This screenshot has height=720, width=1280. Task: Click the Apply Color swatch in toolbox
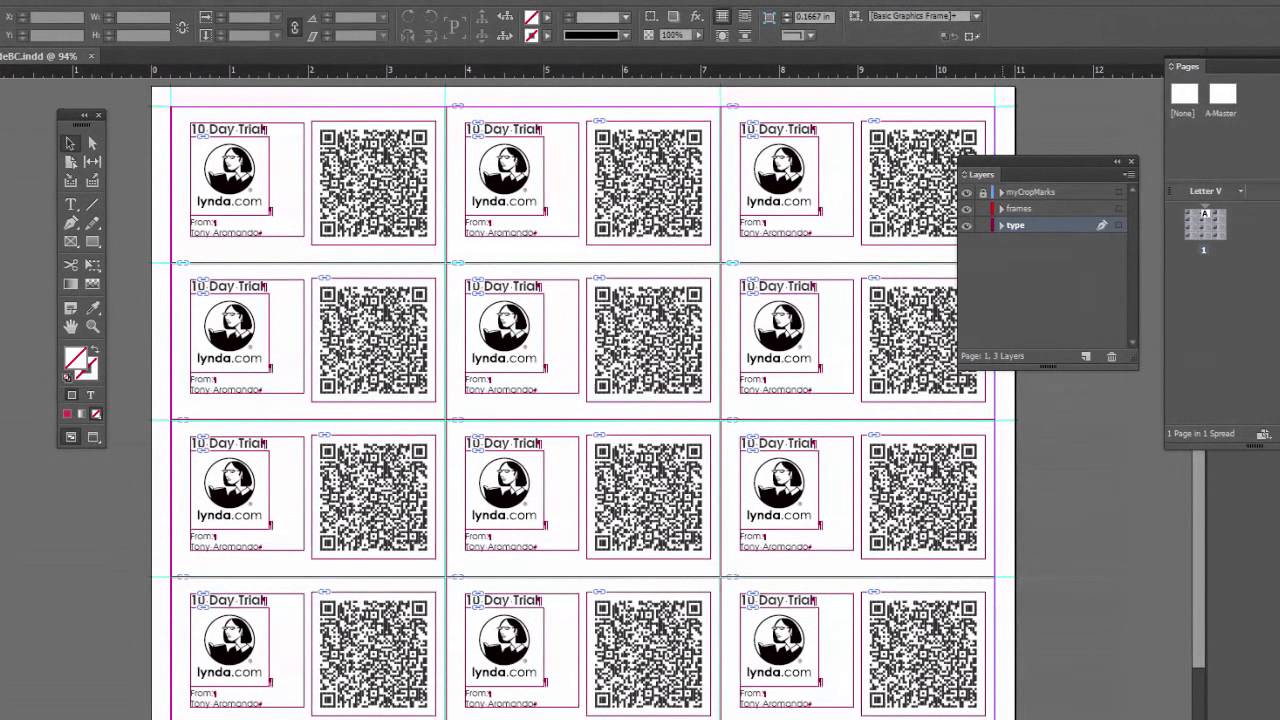point(68,414)
